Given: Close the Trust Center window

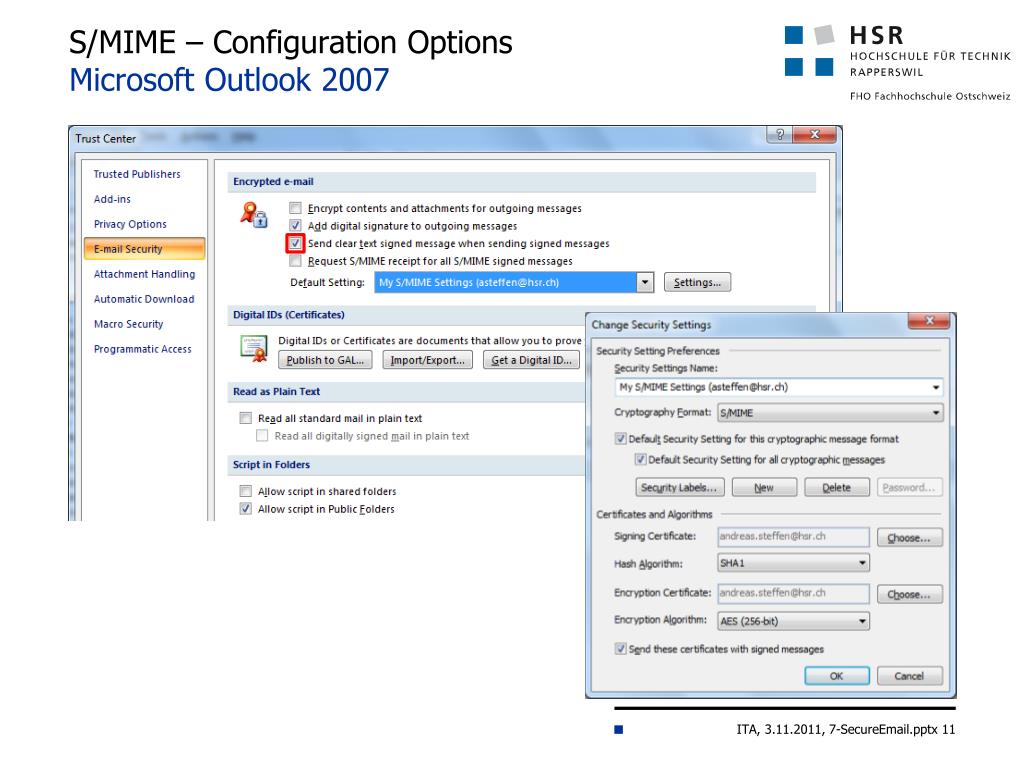Looking at the screenshot, I should [814, 135].
